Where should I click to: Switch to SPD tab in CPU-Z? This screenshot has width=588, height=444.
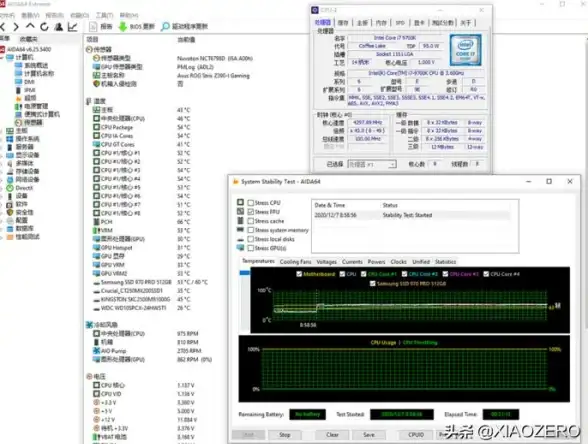click(400, 23)
